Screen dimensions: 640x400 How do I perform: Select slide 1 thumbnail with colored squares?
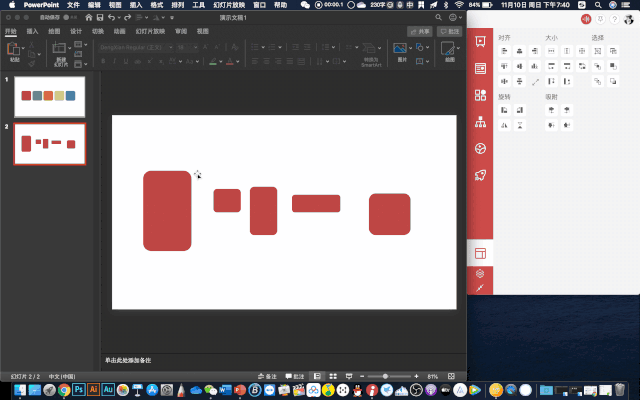click(50, 95)
